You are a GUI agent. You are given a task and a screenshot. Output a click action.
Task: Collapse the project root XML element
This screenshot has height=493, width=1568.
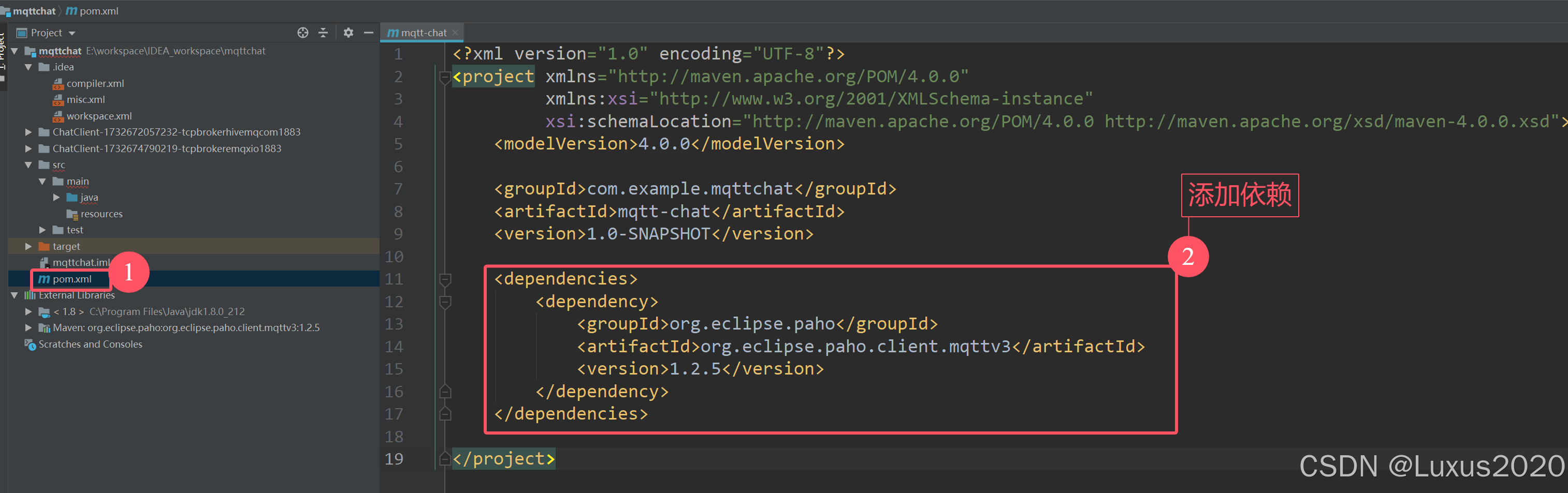pos(445,77)
